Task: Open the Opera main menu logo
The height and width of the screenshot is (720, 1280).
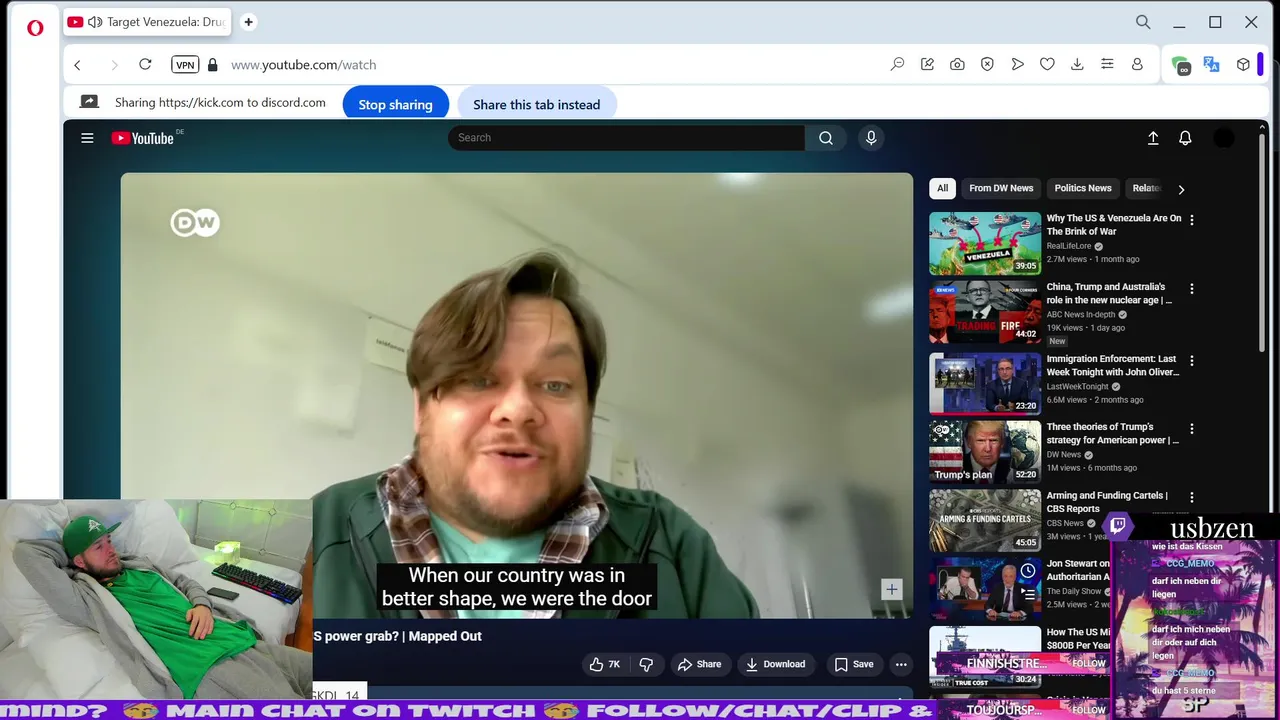Action: [x=35, y=28]
